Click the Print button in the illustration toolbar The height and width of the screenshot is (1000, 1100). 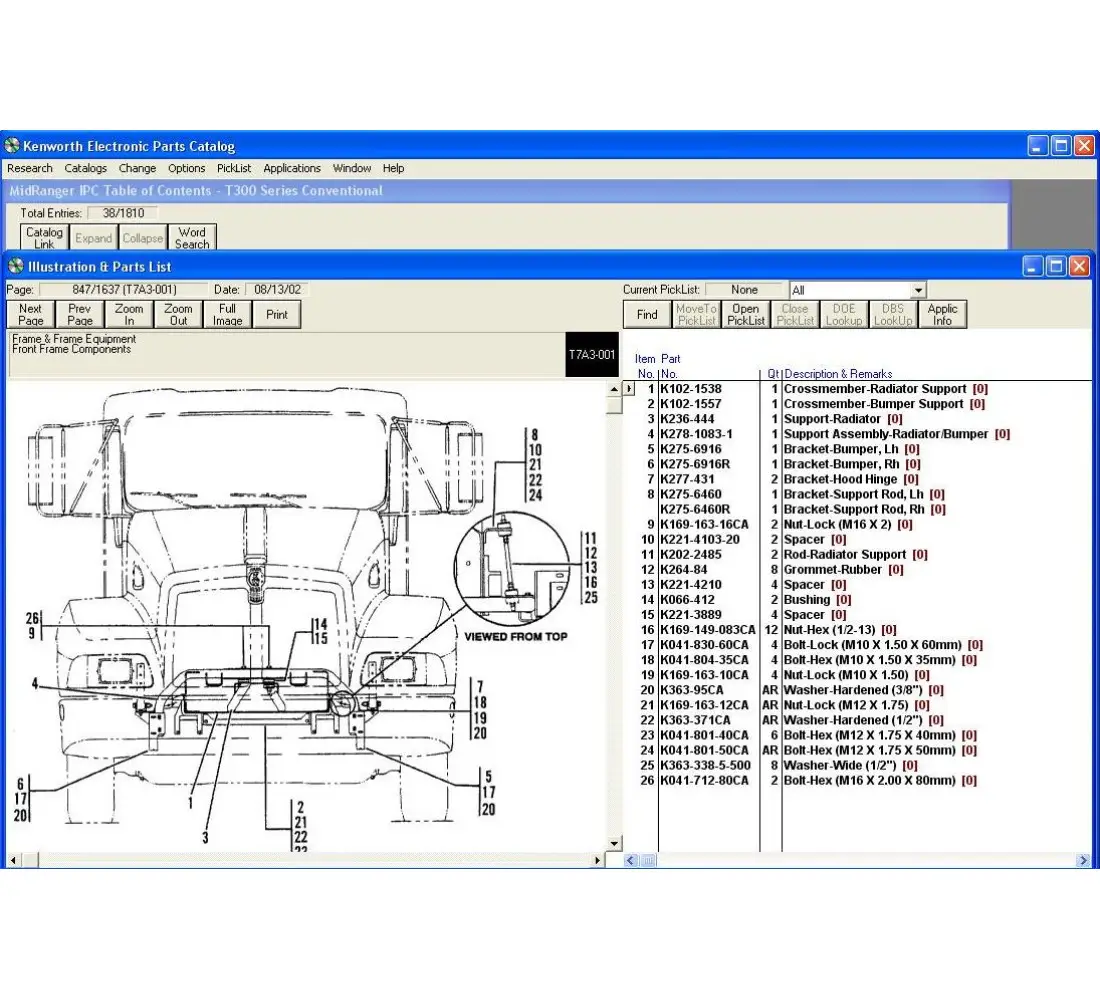pyautogui.click(x=277, y=313)
